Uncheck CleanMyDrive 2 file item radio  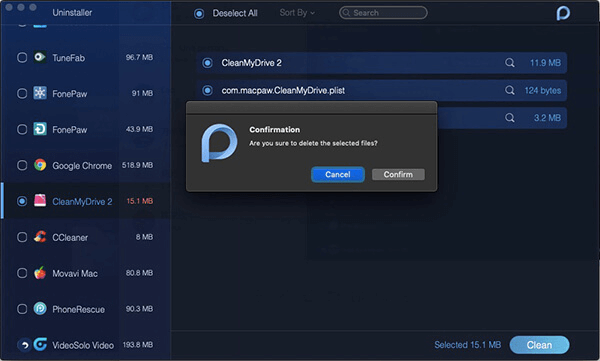tap(207, 63)
